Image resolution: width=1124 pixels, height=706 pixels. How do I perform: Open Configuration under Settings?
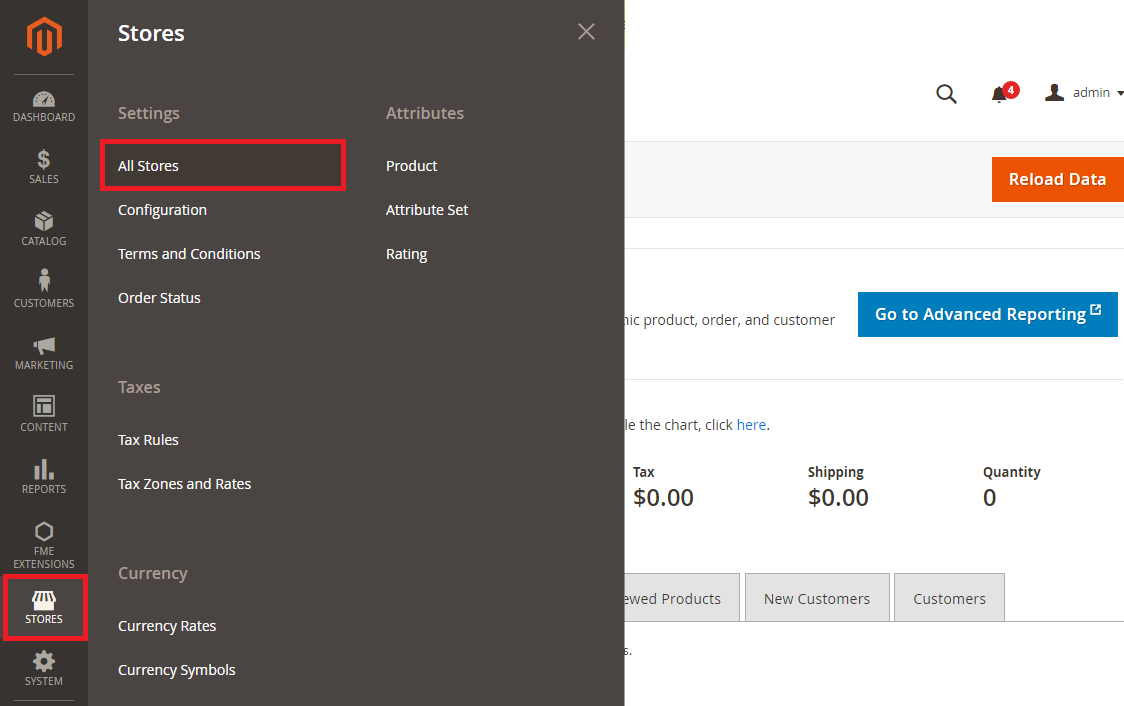[162, 210]
